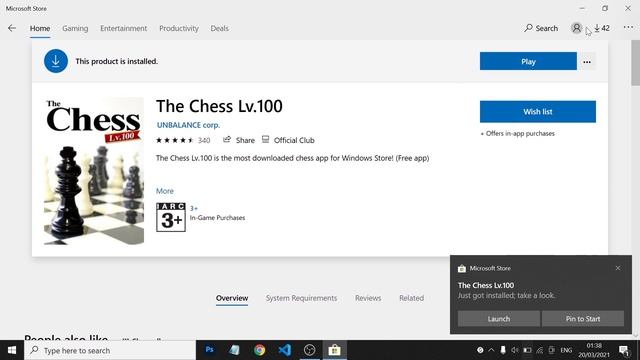This screenshot has height=360, width=640.
Task: Add the game to Wish list
Action: pyautogui.click(x=538, y=111)
